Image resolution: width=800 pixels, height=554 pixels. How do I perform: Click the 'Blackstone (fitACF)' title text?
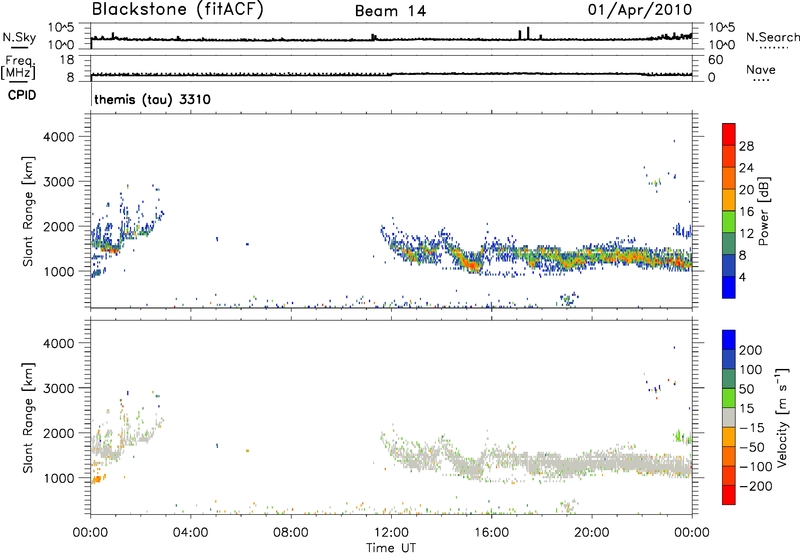point(177,9)
